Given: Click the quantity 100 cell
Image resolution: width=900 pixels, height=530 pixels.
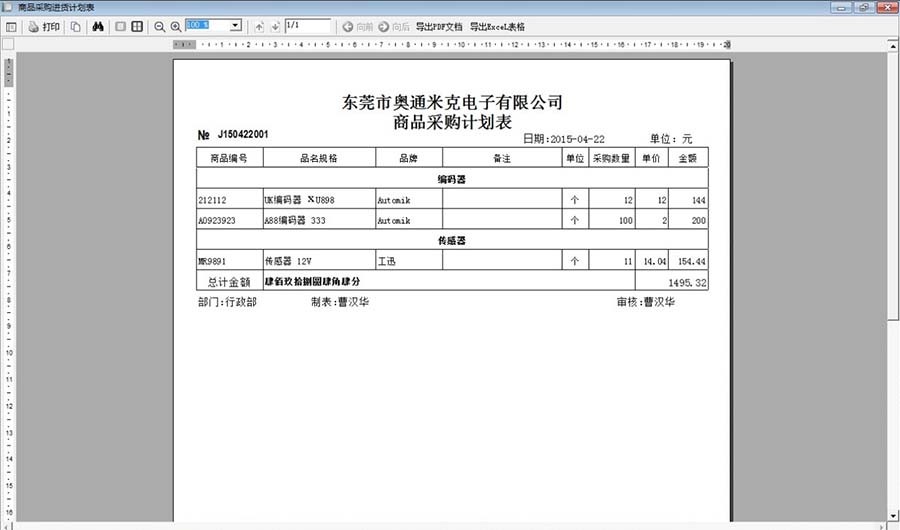Looking at the screenshot, I should (x=612, y=220).
